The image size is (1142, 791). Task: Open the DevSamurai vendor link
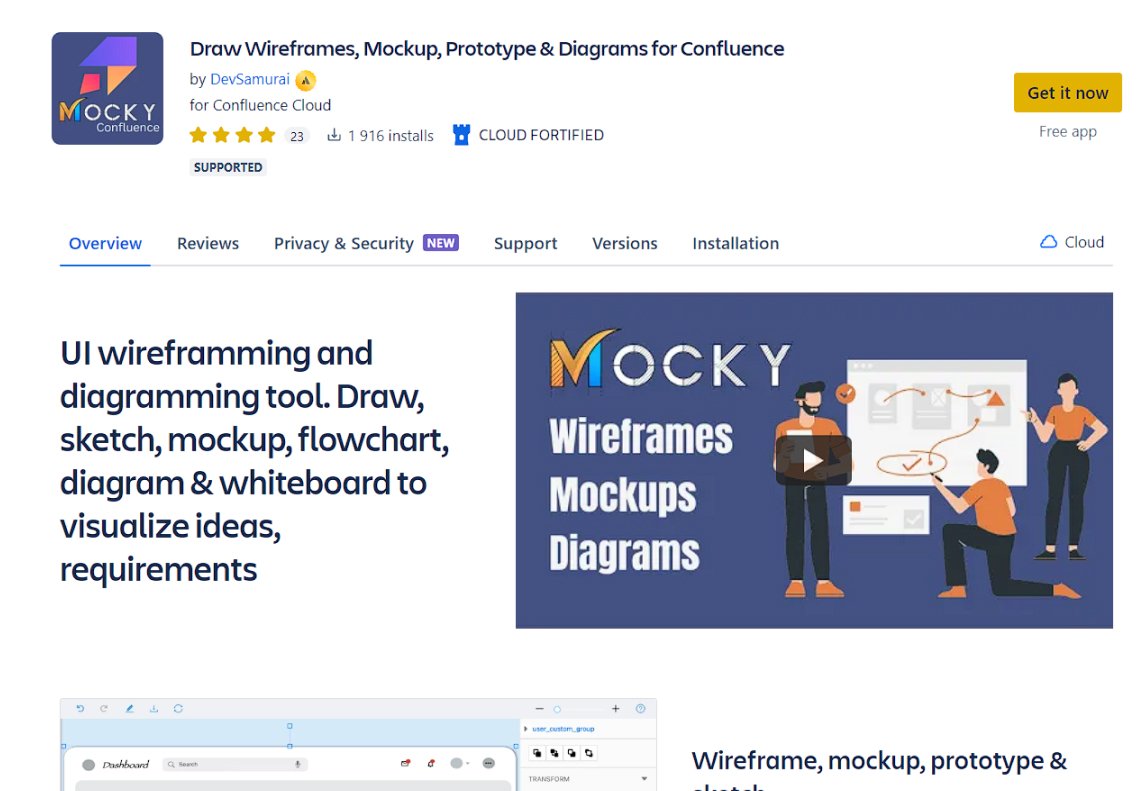[x=250, y=79]
